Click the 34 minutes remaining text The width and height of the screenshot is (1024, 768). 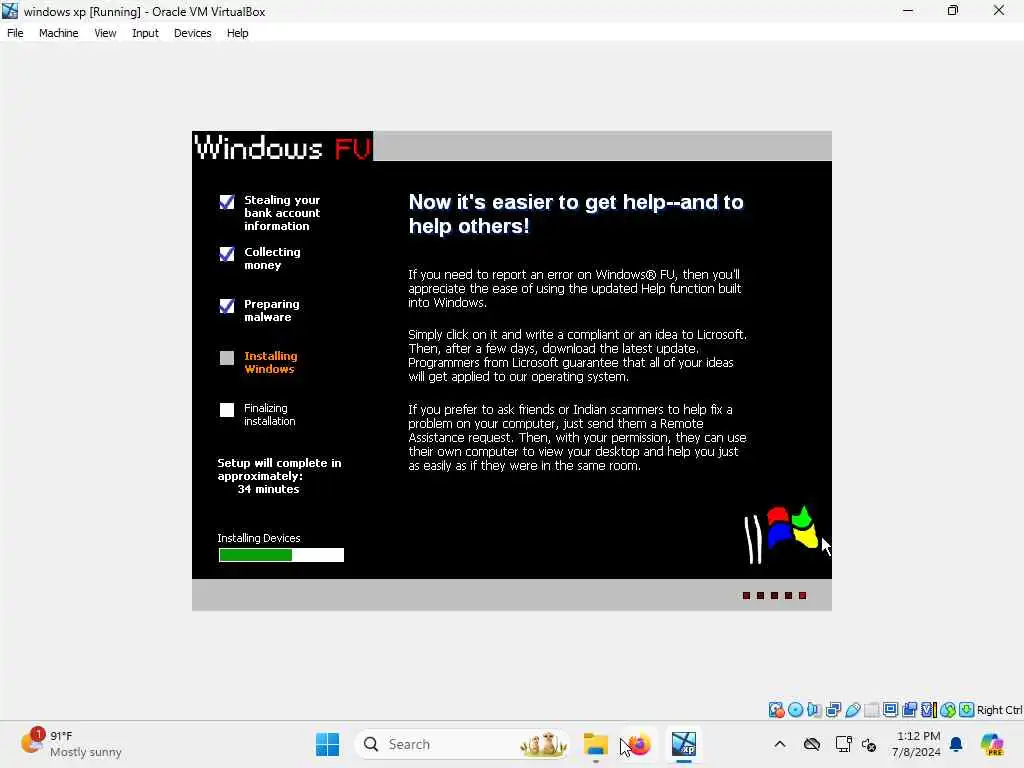pyautogui.click(x=268, y=489)
